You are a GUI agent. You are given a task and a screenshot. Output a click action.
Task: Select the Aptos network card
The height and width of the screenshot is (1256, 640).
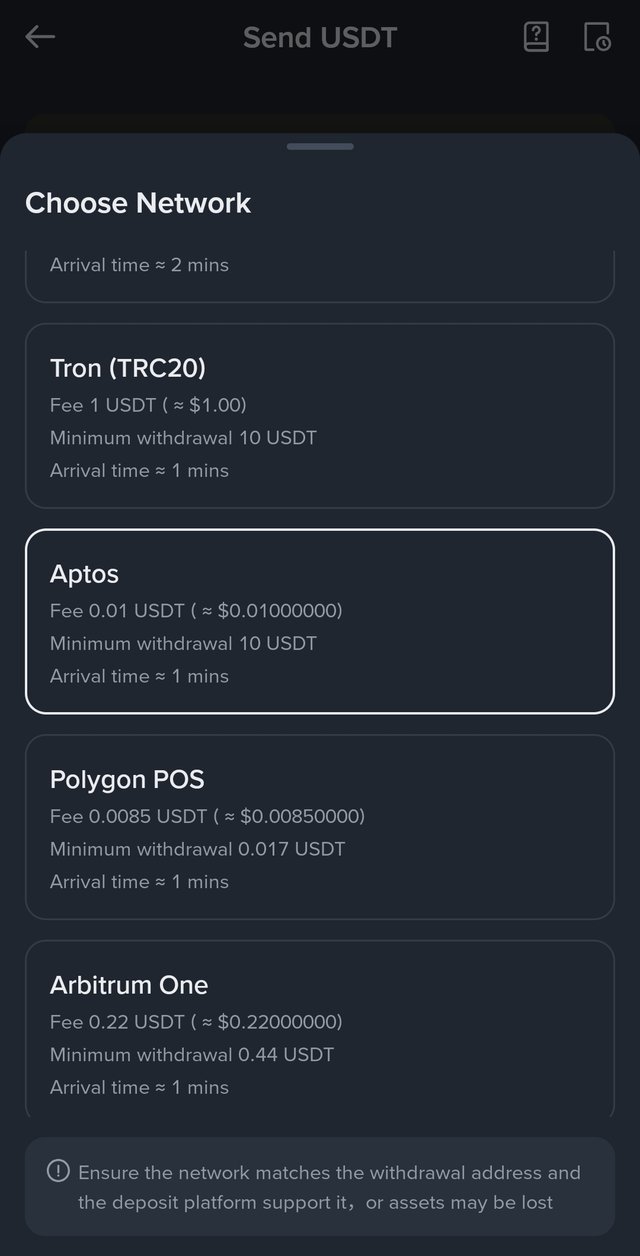point(319,621)
